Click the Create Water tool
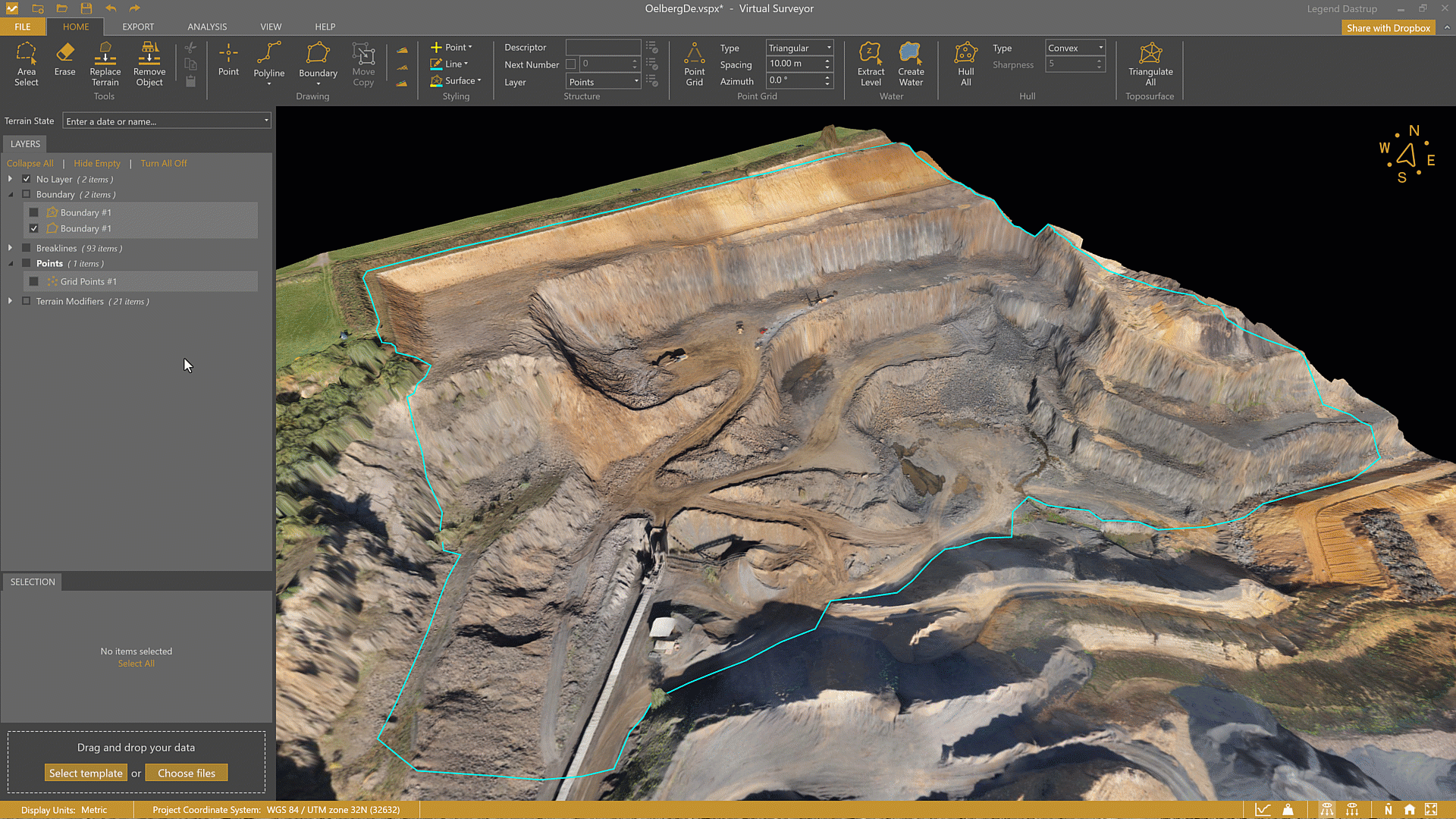Viewport: 1456px width, 819px height. (x=911, y=64)
